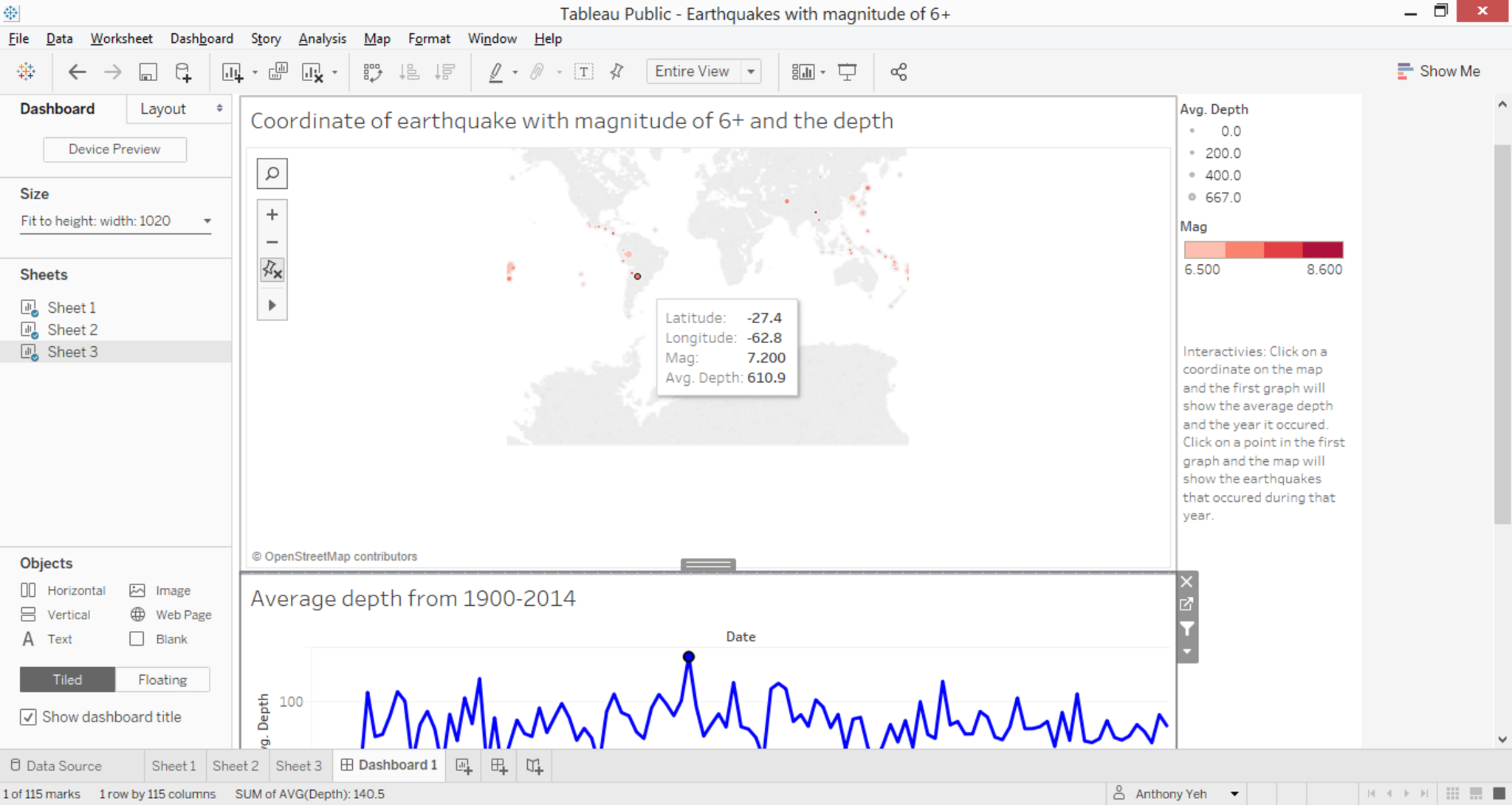The image size is (1512, 805).
Task: Select the Tiled layout toggle
Action: (67, 680)
